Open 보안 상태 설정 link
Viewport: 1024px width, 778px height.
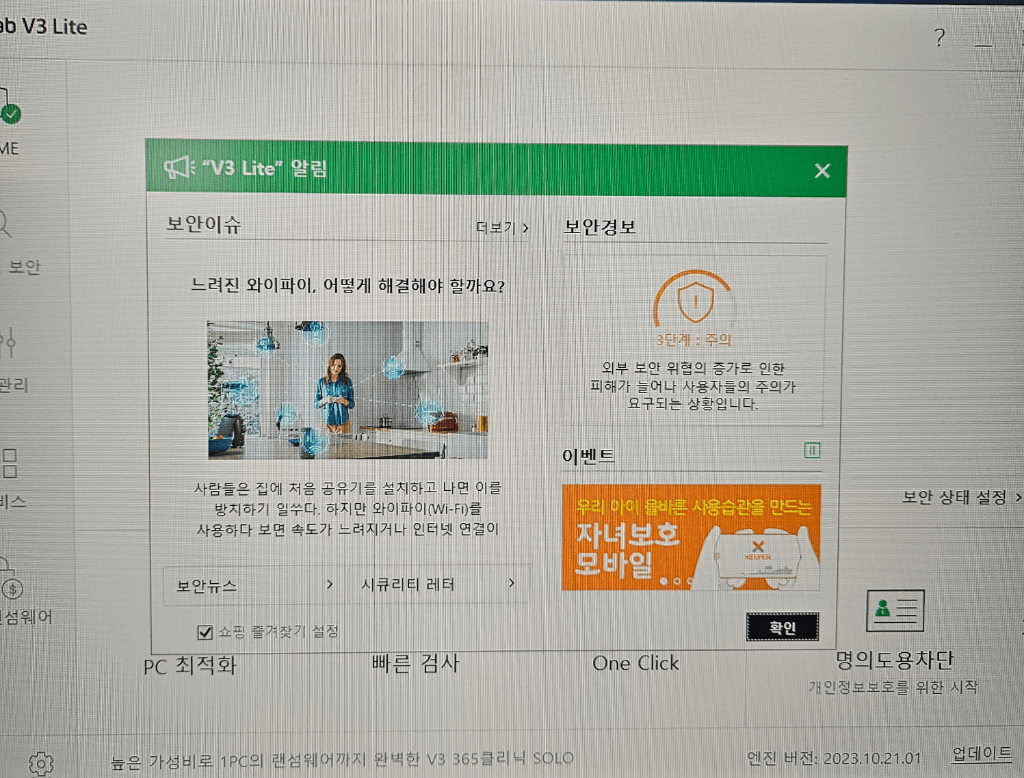click(x=961, y=497)
